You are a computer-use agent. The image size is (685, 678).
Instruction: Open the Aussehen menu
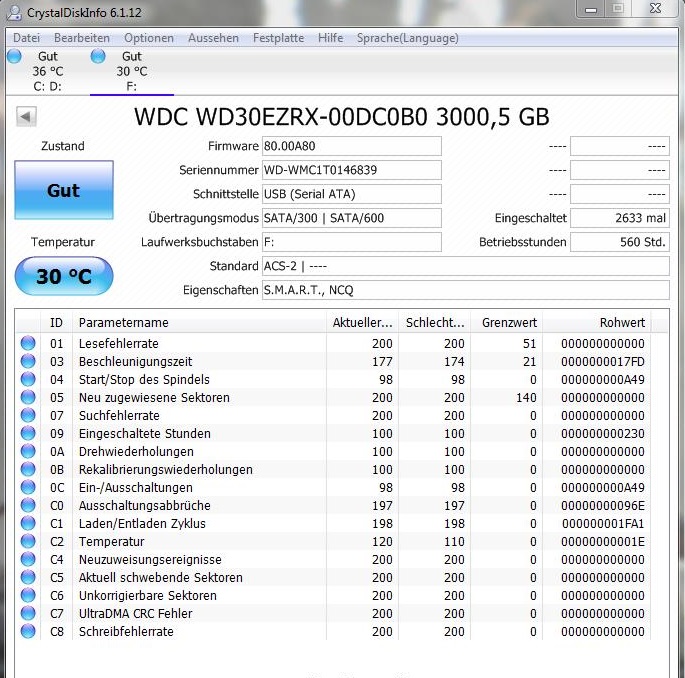pos(213,38)
